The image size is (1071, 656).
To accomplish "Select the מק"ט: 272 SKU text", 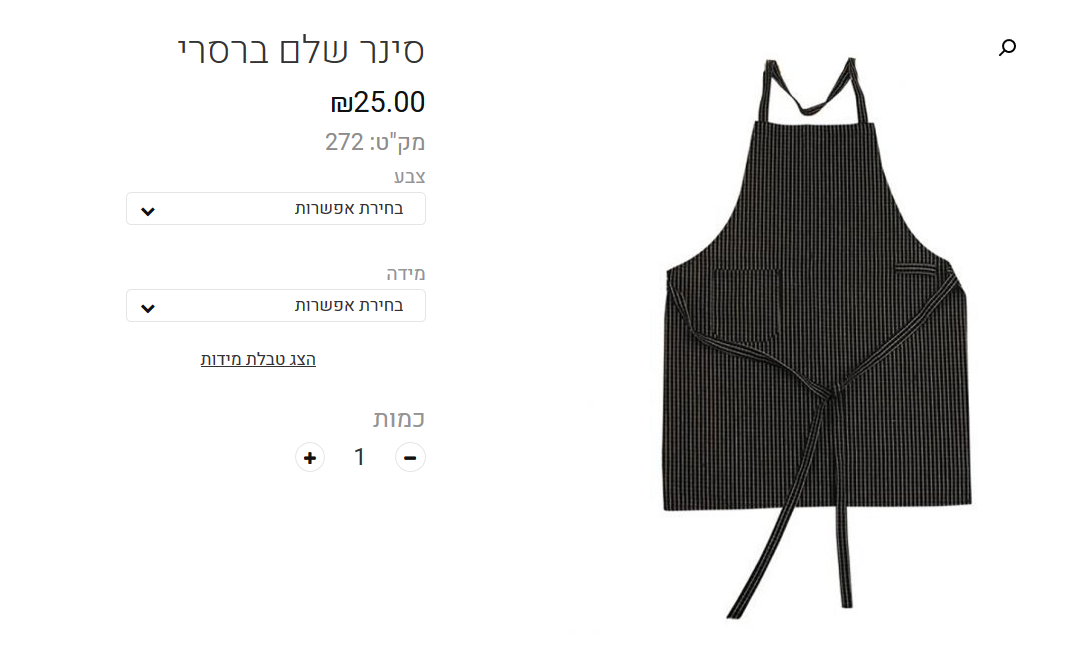I will click(x=375, y=142).
